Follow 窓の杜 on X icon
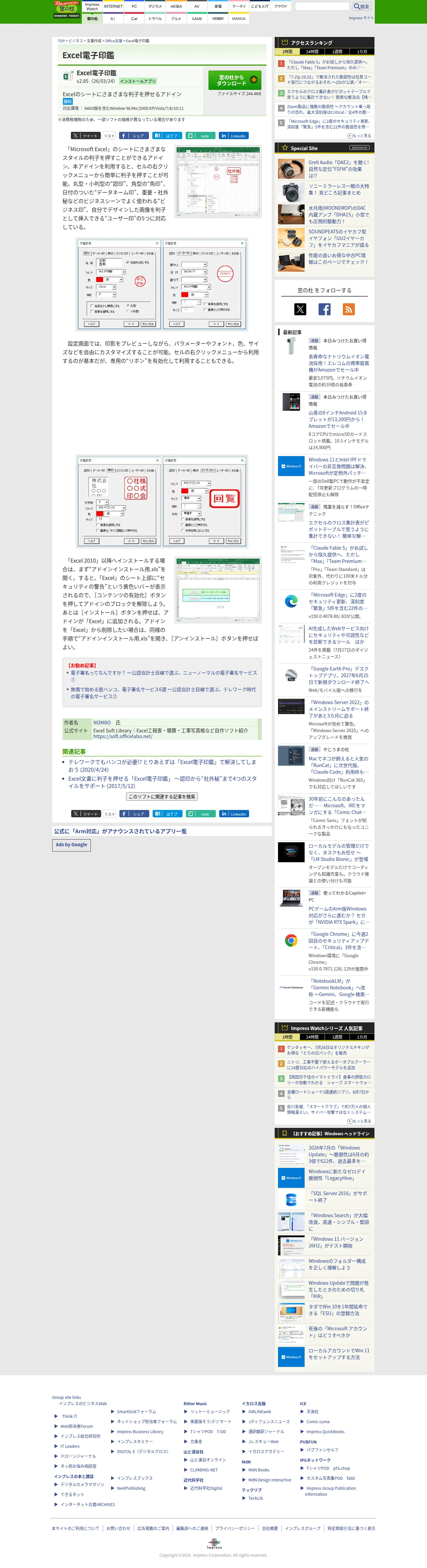427x1568 pixels. [301, 309]
